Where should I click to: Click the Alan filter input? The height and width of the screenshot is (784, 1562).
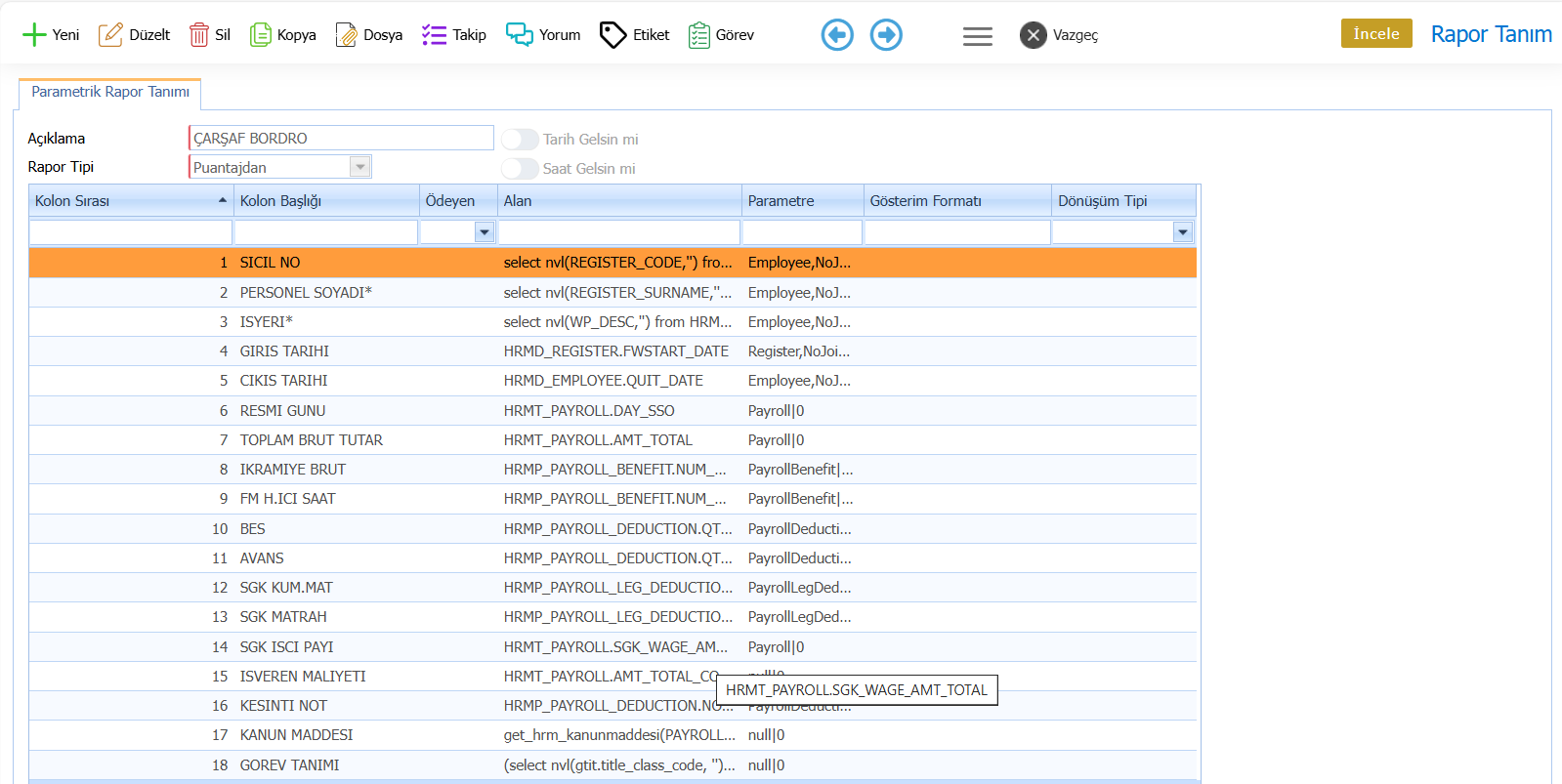pyautogui.click(x=619, y=232)
